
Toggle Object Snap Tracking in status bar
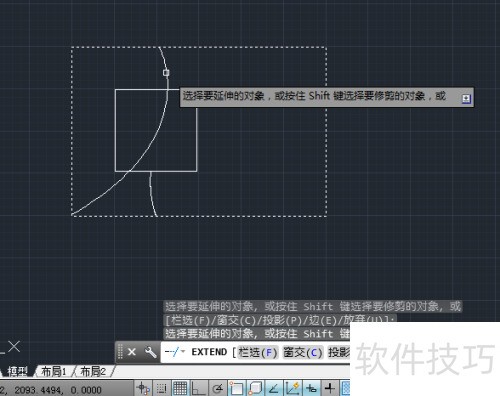point(274,388)
